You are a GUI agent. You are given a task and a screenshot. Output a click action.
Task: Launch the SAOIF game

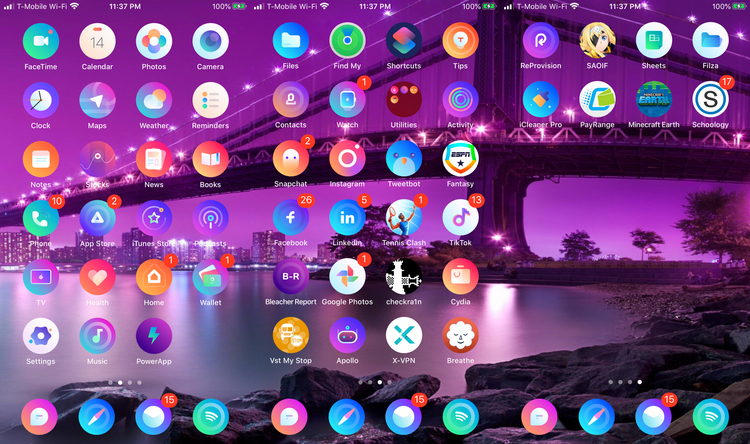click(x=597, y=41)
